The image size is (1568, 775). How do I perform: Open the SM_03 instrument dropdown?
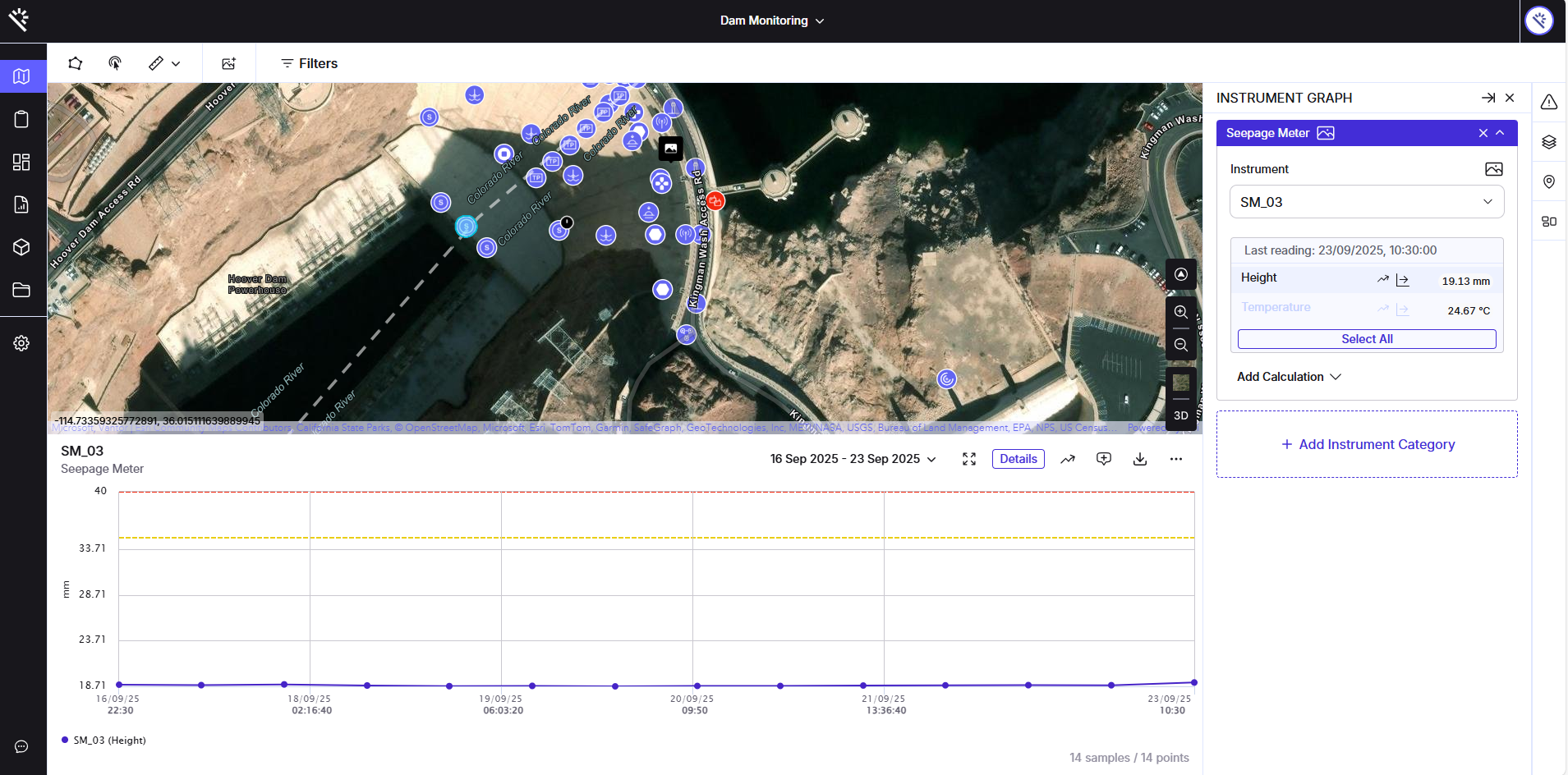click(x=1366, y=202)
